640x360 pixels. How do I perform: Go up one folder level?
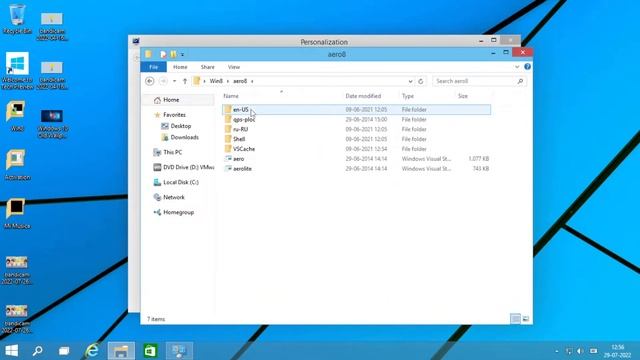[185, 81]
